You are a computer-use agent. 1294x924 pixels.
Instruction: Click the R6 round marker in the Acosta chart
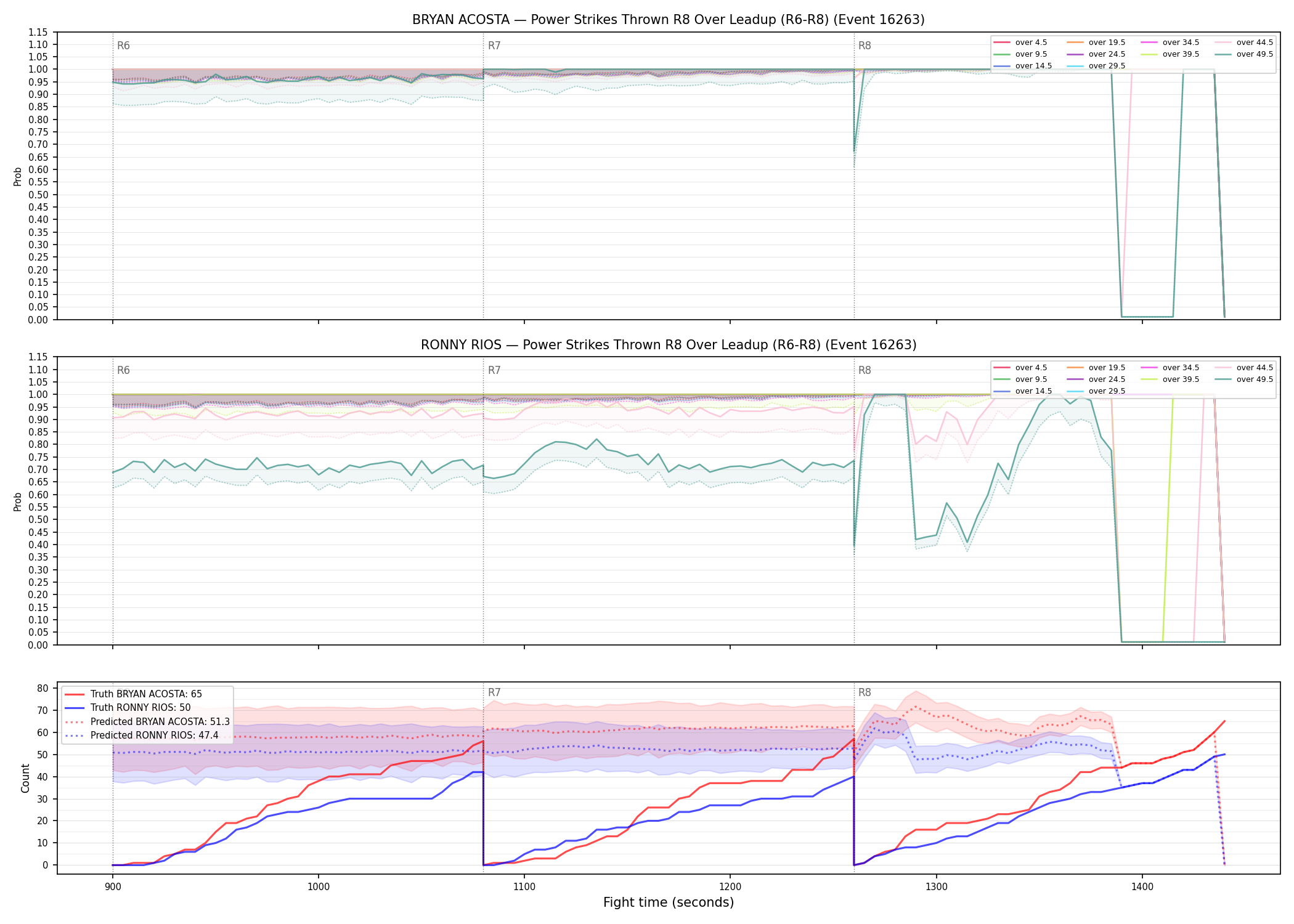(123, 46)
